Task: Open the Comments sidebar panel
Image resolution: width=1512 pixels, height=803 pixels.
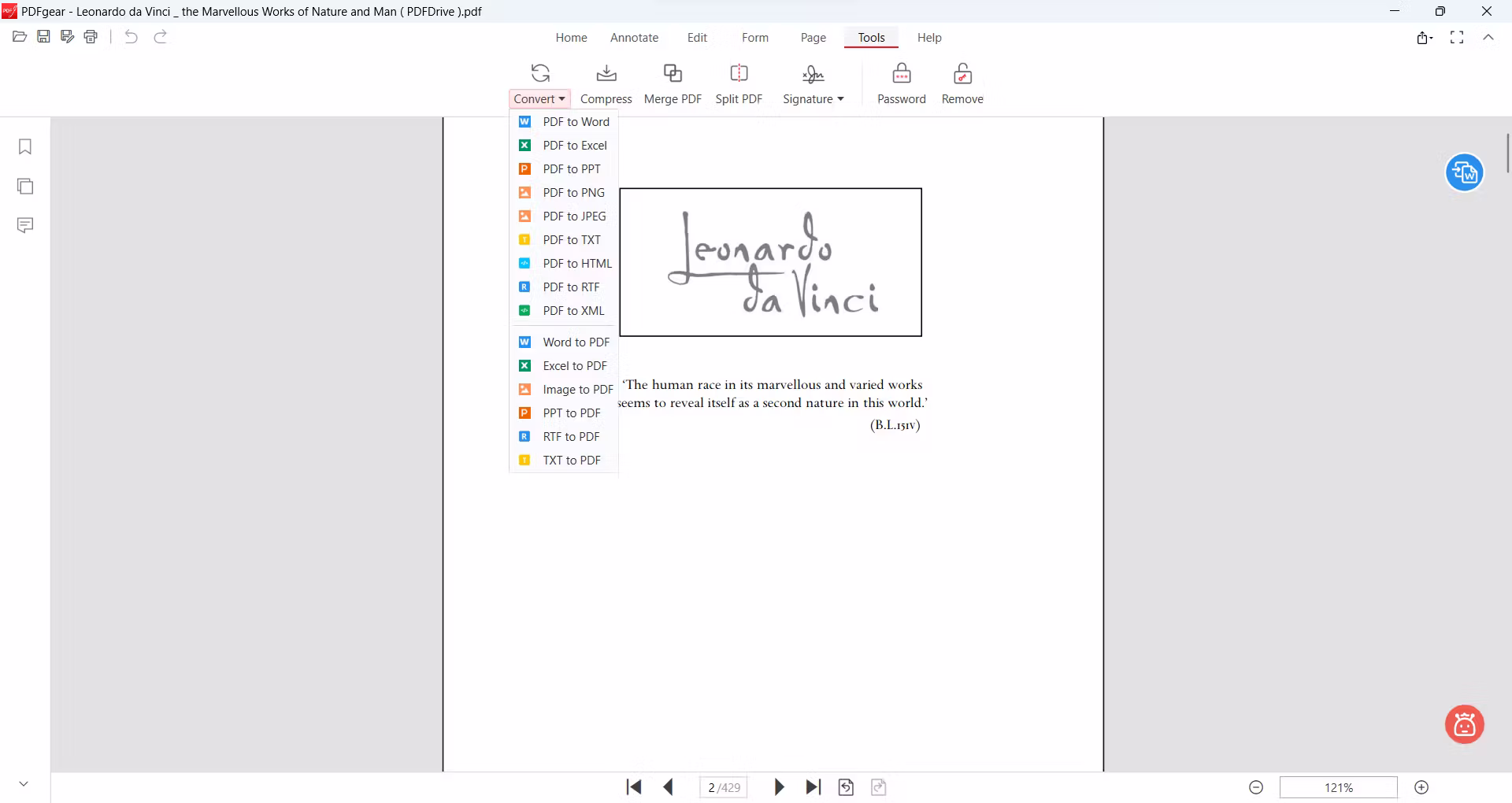Action: click(25, 226)
